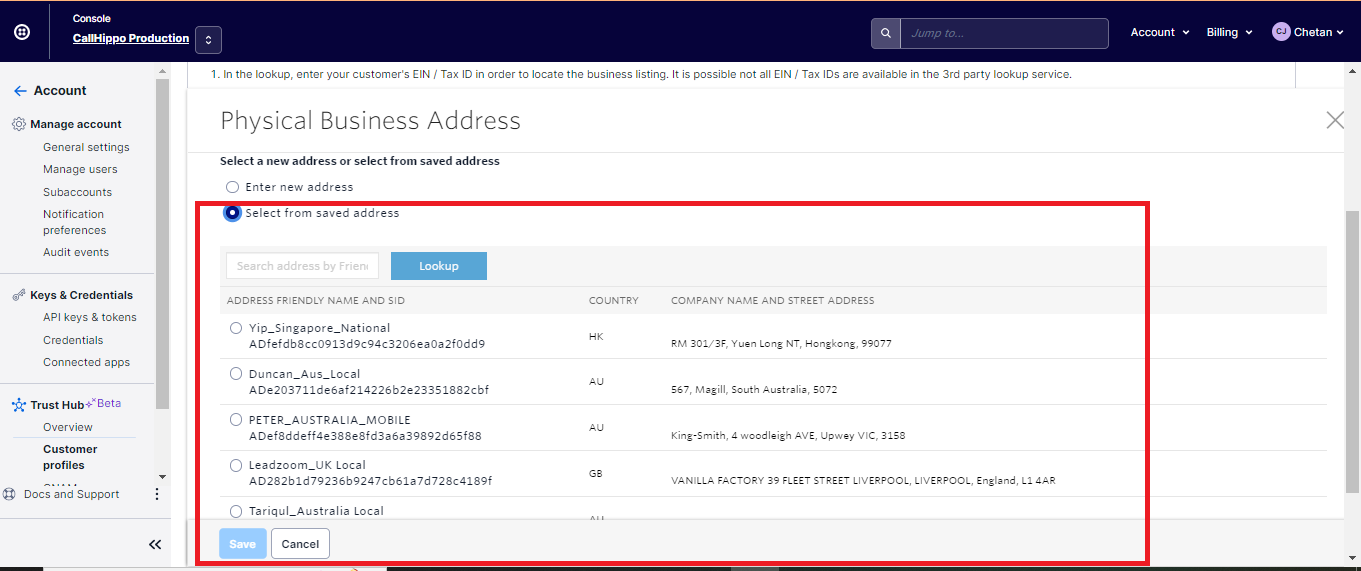Screen dimensions: 1361x571
Task: Select the Select from saved address option
Action: 233,213
